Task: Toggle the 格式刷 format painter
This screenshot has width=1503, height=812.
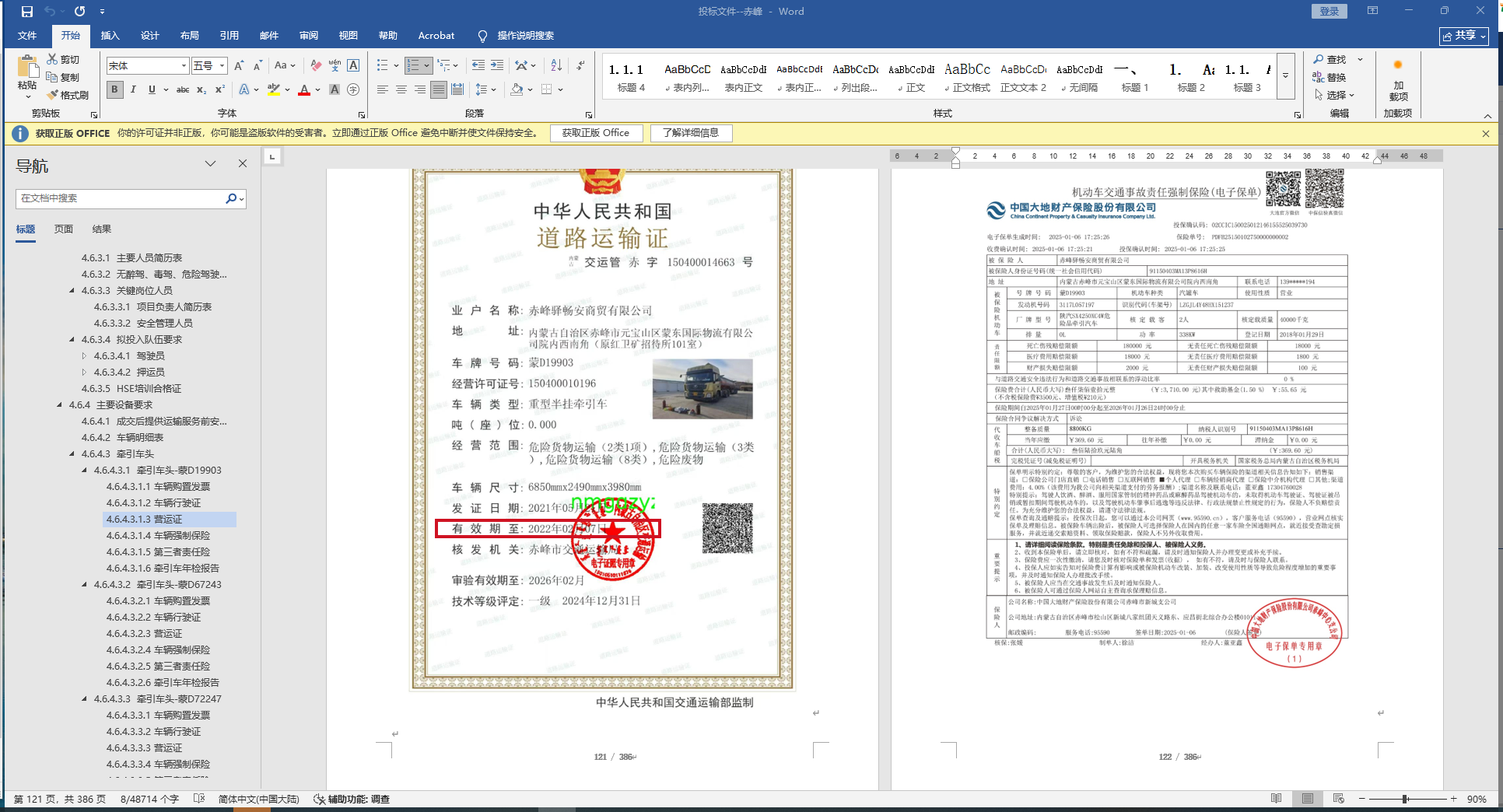Action: click(x=68, y=95)
